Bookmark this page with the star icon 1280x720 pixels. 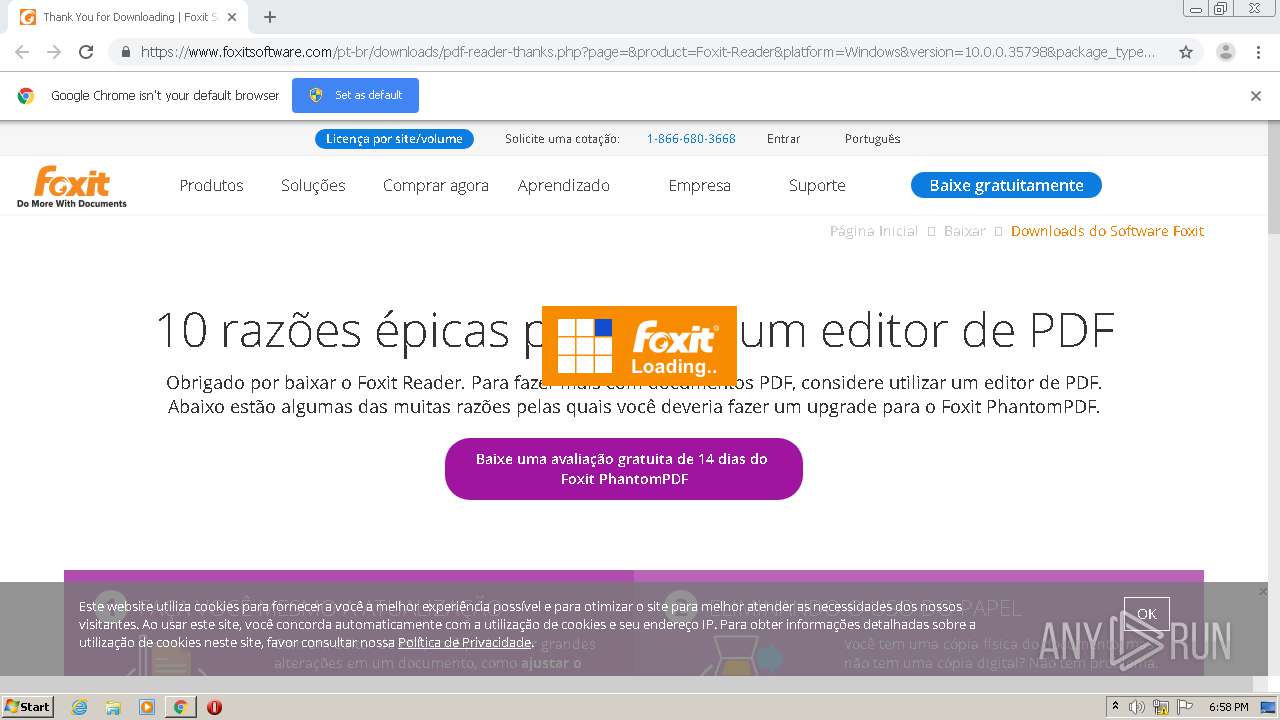tap(1186, 52)
